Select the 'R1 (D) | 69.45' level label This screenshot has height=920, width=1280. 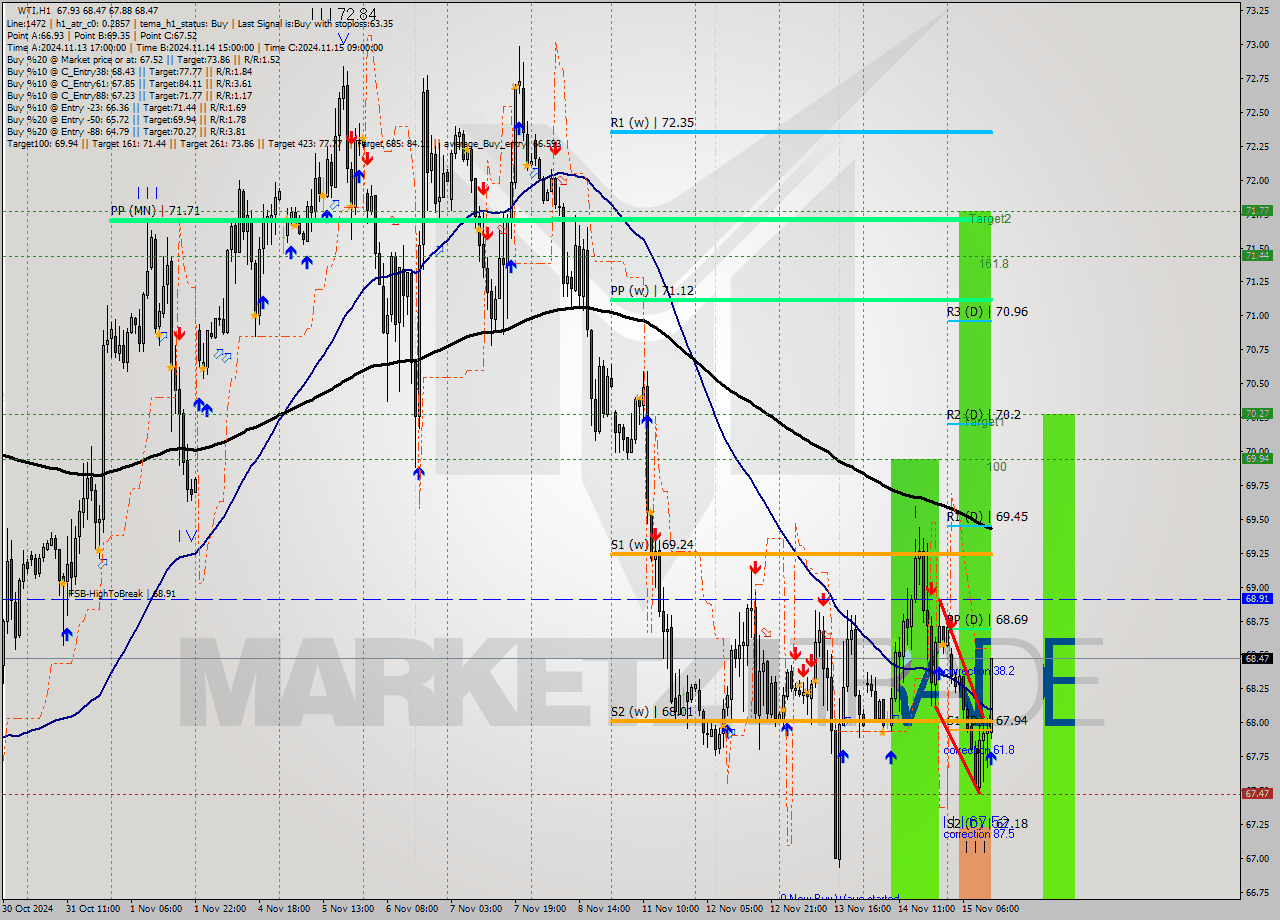pos(987,516)
